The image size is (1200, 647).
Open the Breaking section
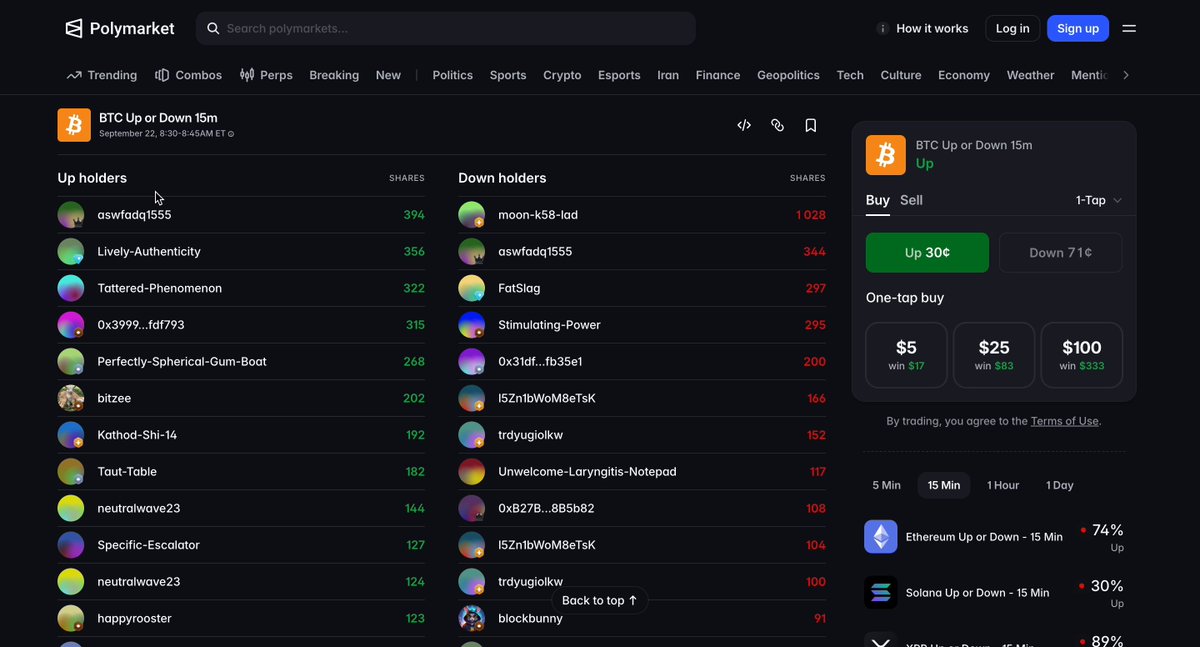[334, 75]
